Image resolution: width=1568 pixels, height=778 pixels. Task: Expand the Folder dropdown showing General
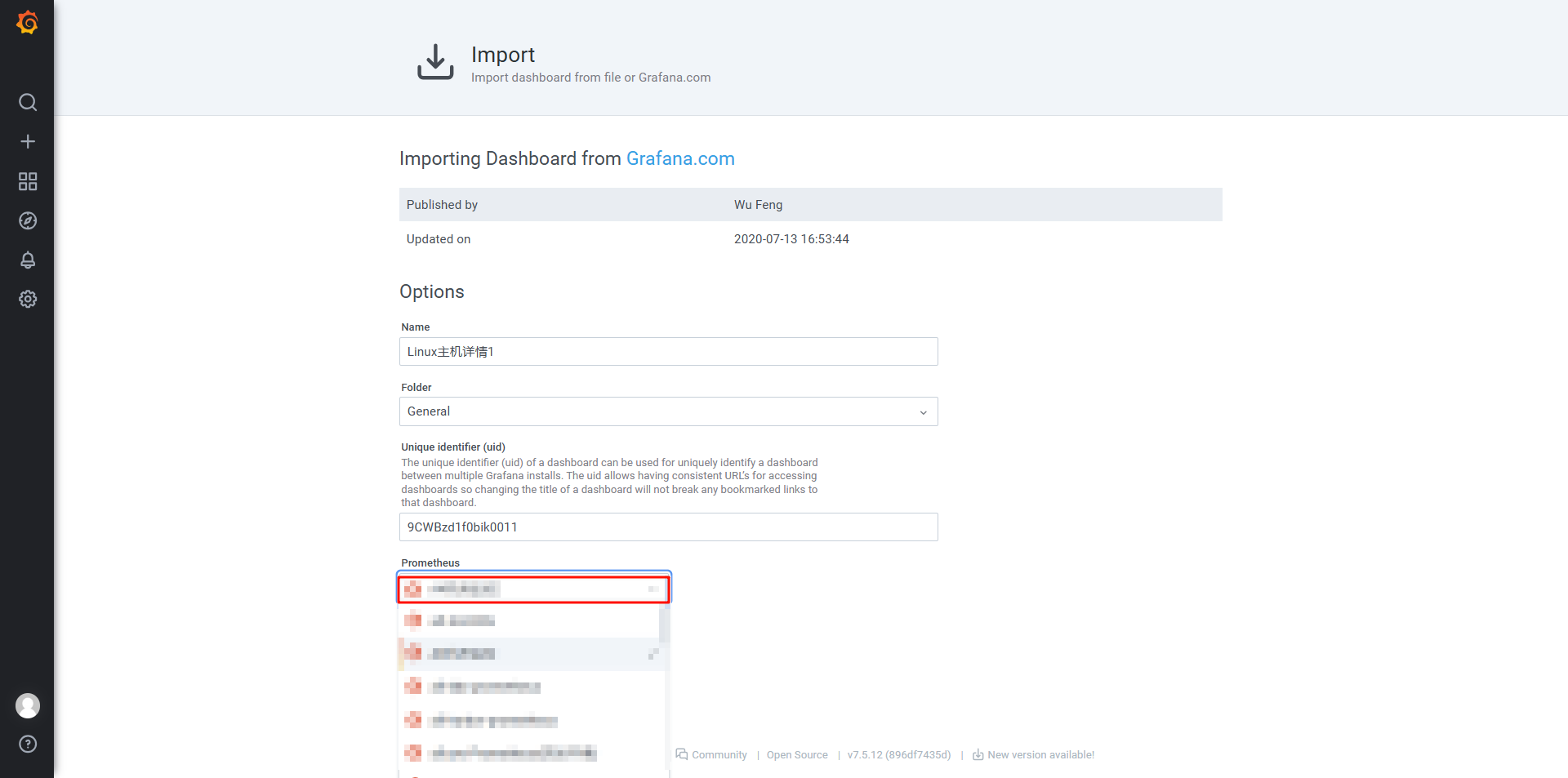[x=668, y=411]
